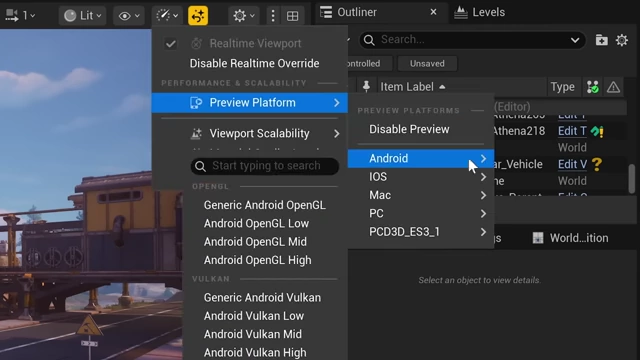The image size is (640, 360).
Task: Open Edit T link for Athena218
Action: [572, 131]
